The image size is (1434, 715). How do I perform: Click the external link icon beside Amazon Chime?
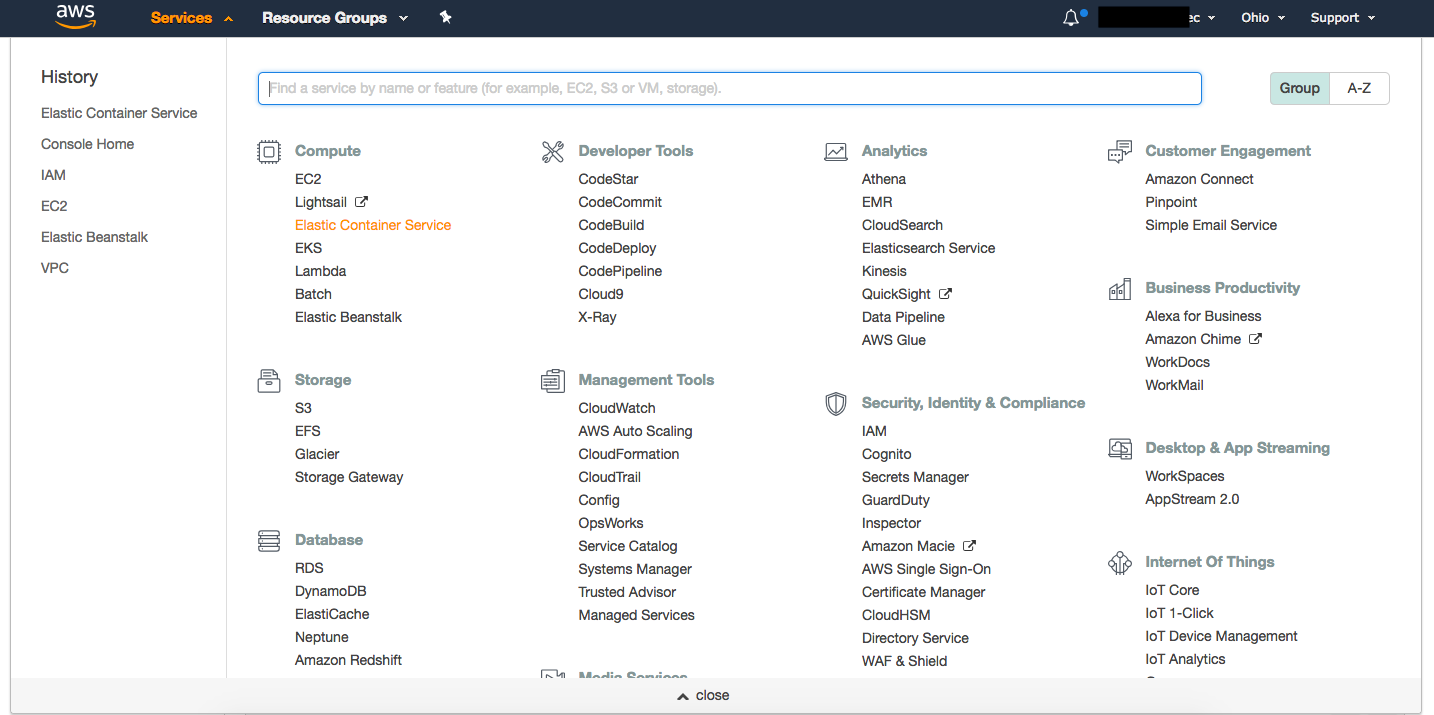click(1256, 339)
